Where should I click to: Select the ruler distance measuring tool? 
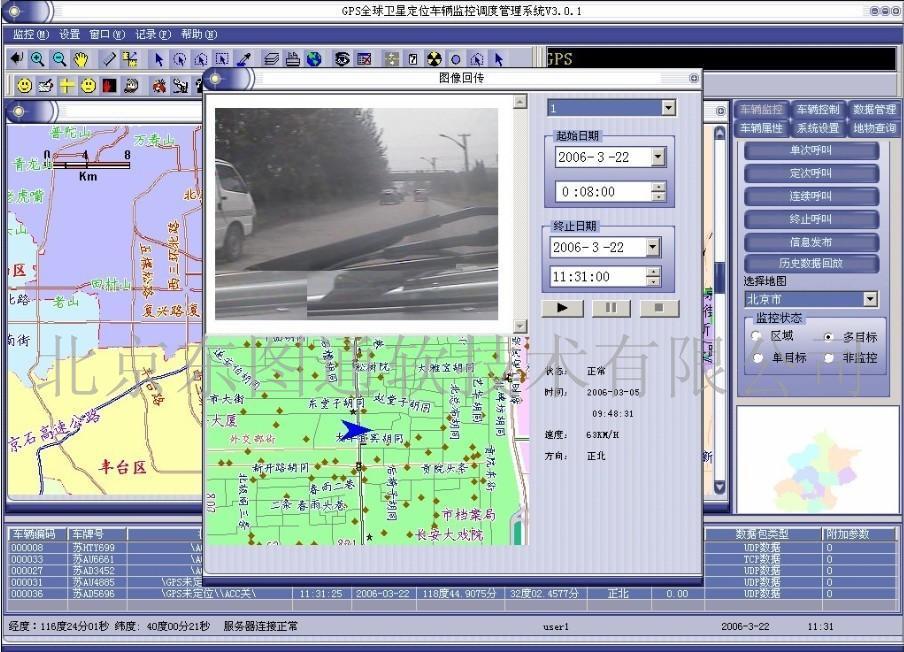109,58
